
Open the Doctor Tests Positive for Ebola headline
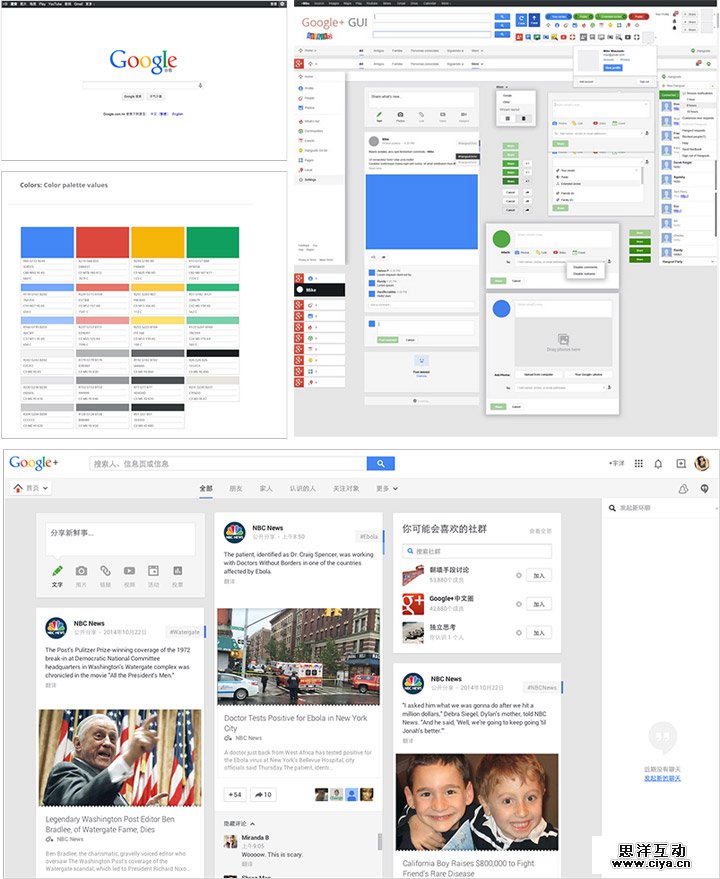(296, 723)
